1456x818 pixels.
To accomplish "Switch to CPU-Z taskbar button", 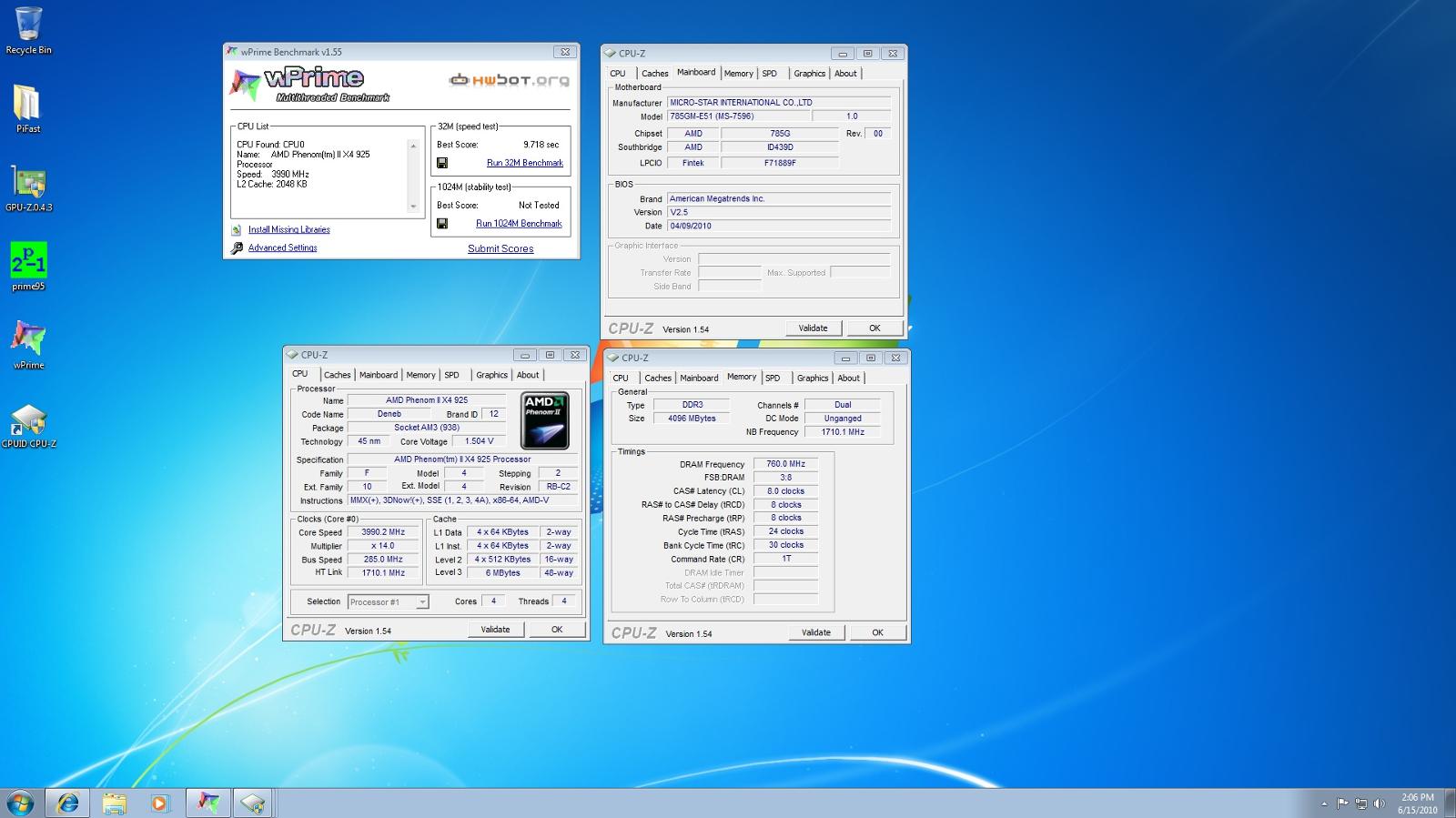I will [x=253, y=803].
